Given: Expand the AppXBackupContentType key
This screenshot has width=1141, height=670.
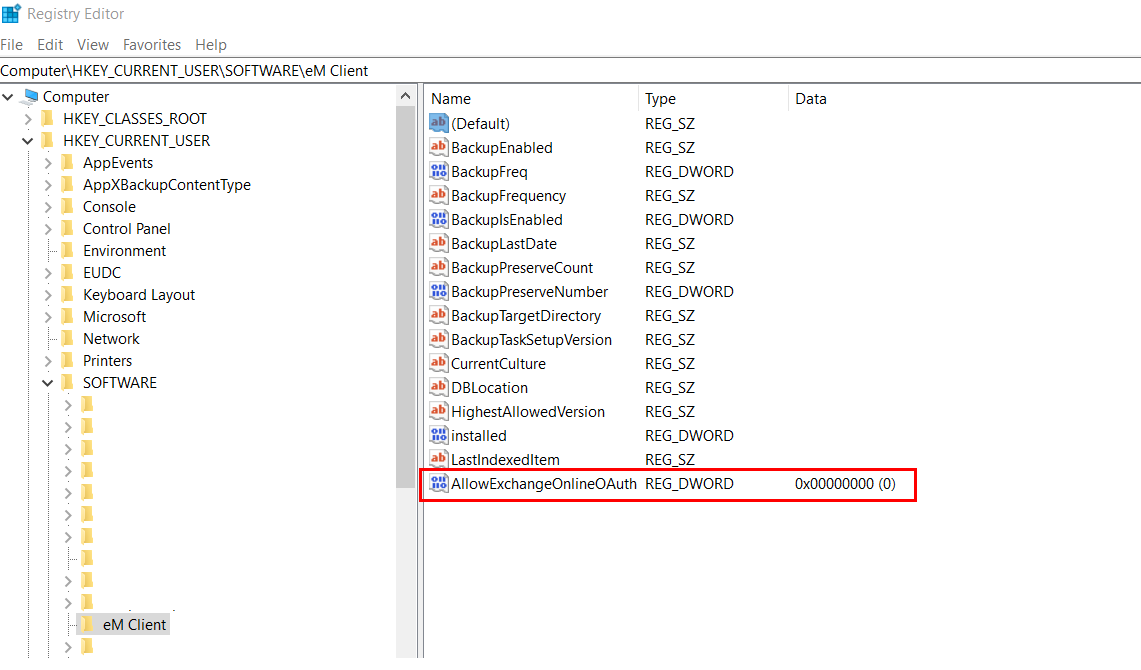Looking at the screenshot, I should (x=48, y=185).
